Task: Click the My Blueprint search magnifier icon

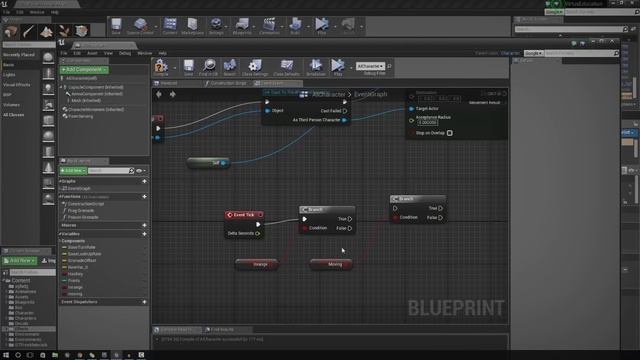Action: (131, 171)
